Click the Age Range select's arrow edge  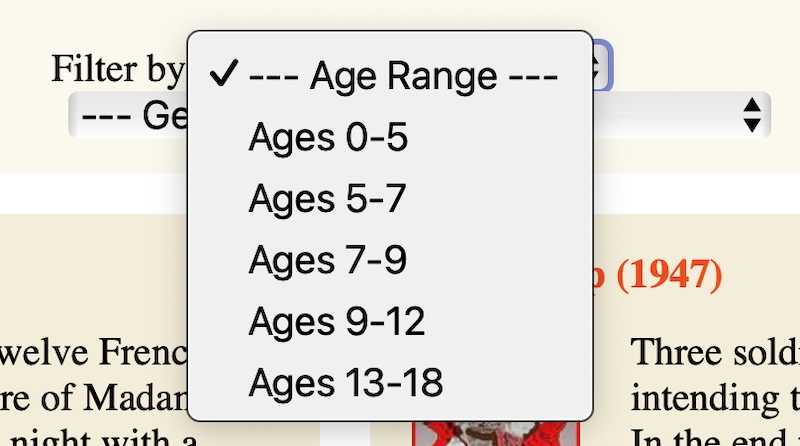(x=603, y=68)
